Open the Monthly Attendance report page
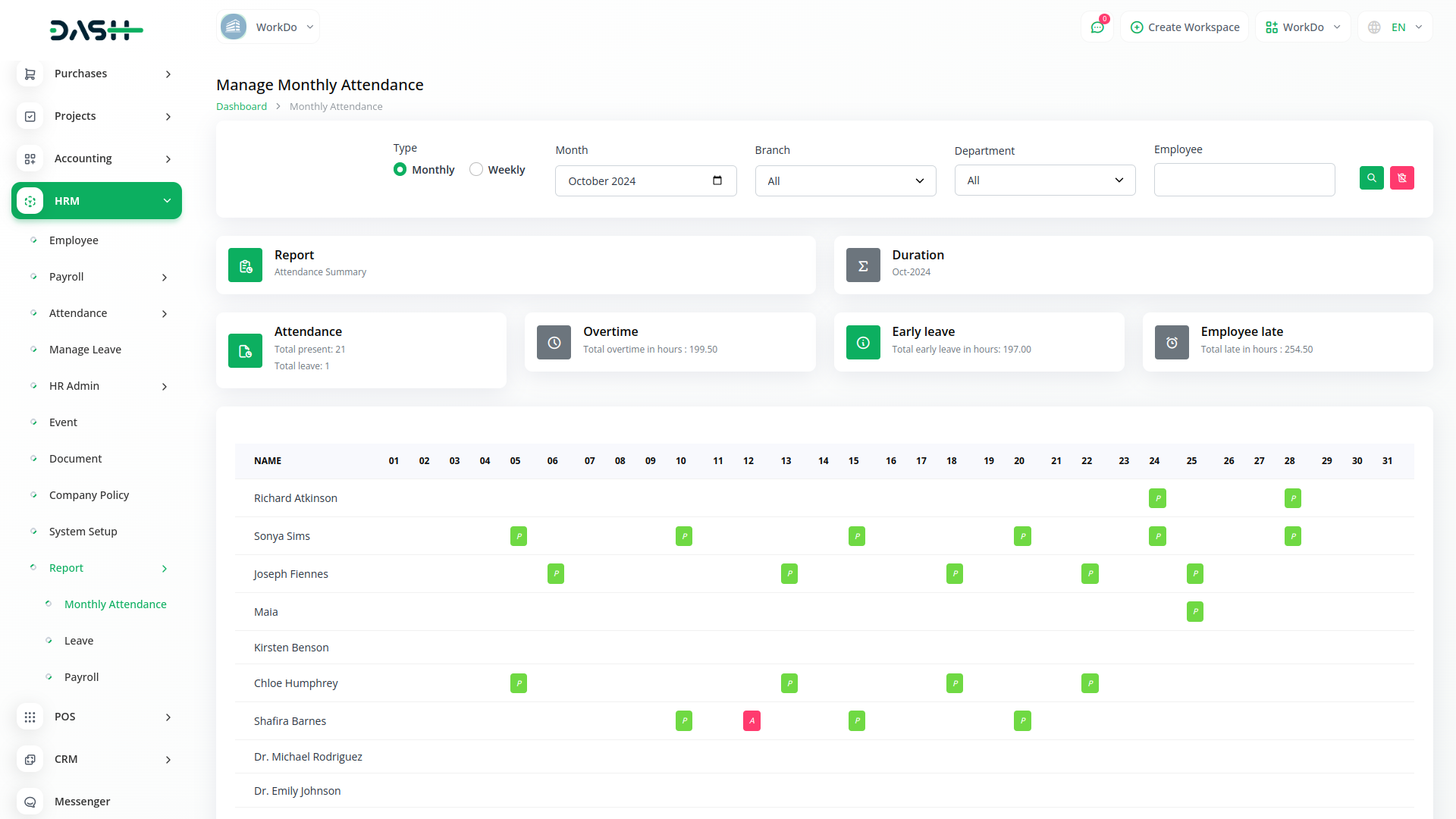 point(115,604)
